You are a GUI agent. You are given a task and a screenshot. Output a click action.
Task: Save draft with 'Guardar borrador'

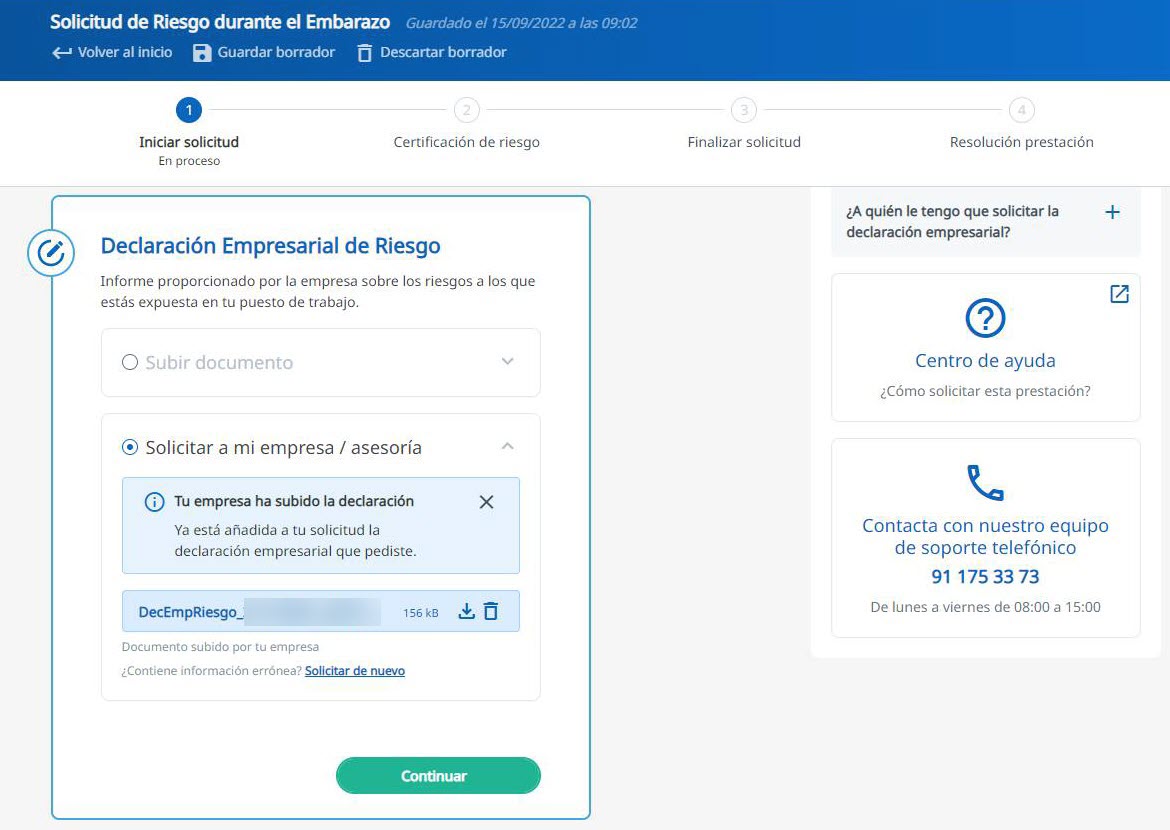coord(264,52)
